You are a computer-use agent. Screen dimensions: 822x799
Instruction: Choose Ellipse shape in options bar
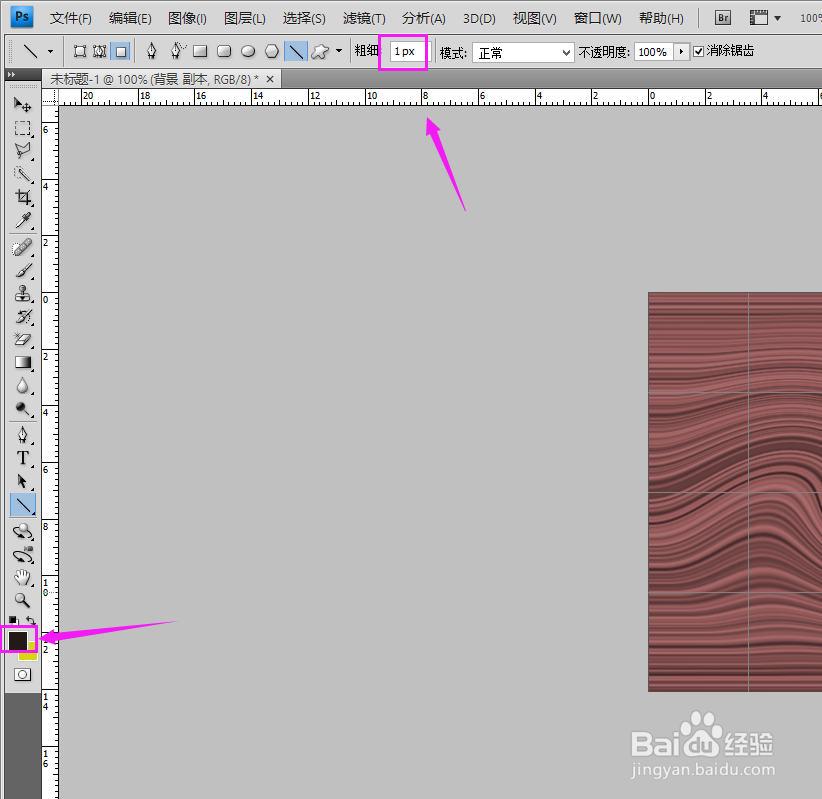248,51
